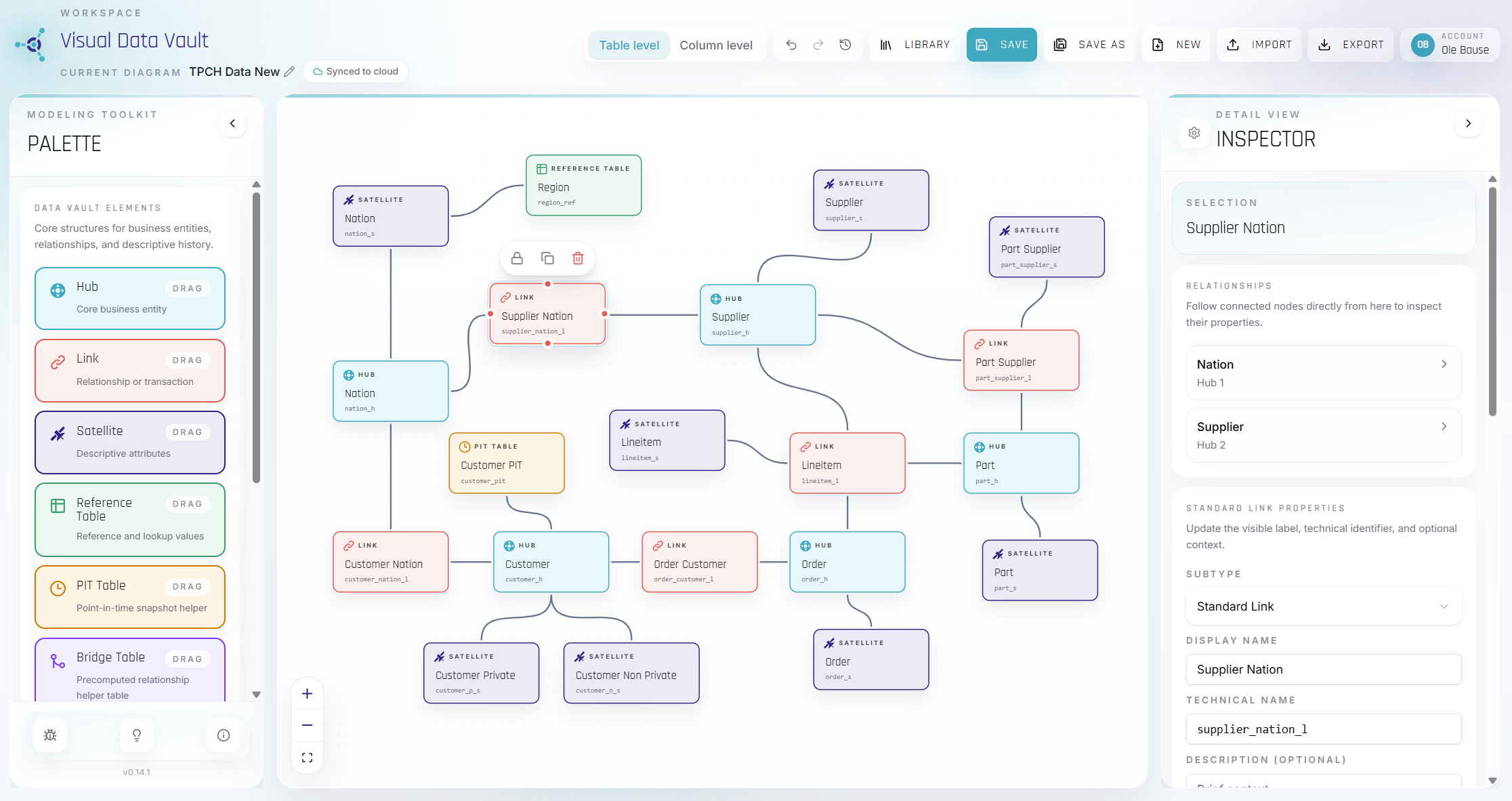Viewport: 1512px width, 801px height.
Task: Click the Display Name input field
Action: click(1323, 670)
